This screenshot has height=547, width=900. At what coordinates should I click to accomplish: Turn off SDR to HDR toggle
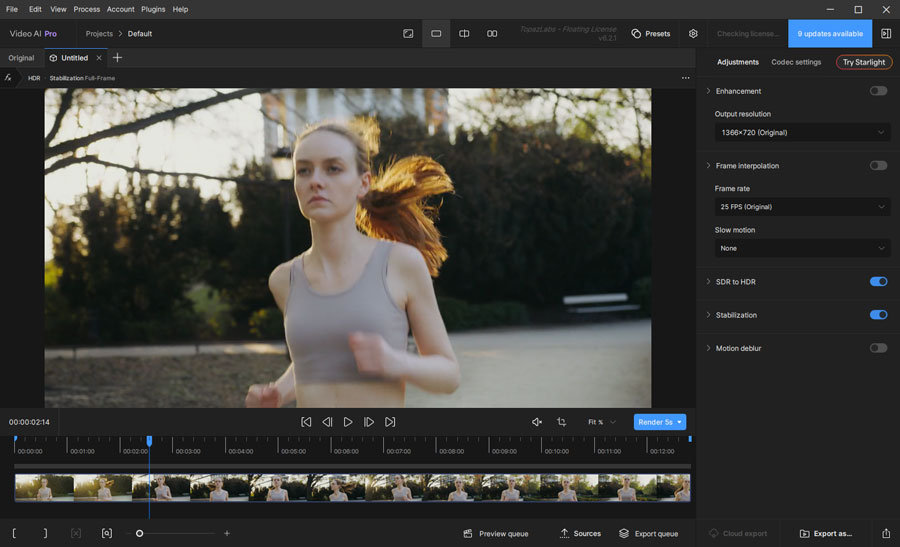[878, 281]
